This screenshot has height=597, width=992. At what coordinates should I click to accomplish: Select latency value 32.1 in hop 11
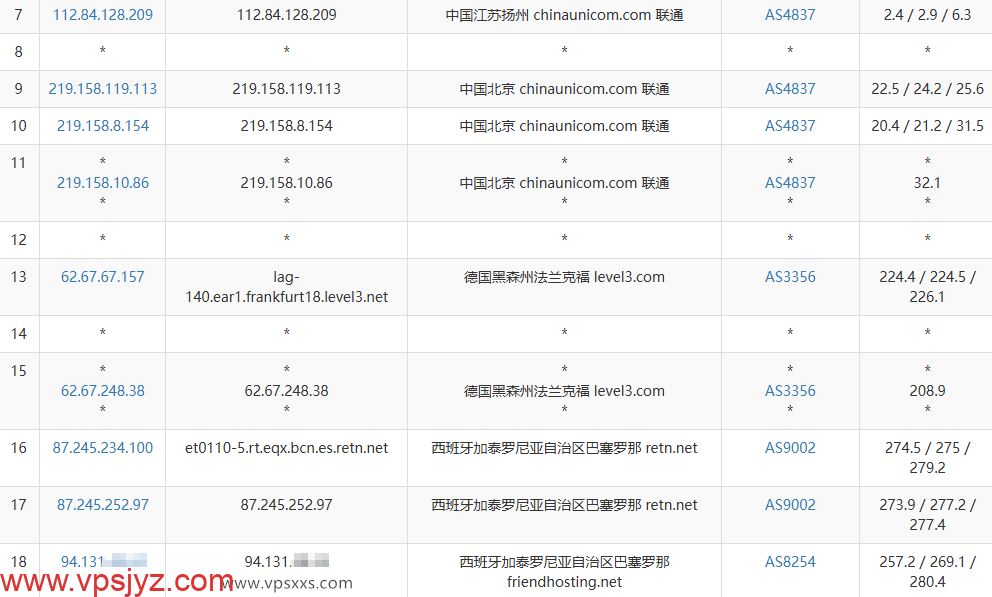click(x=927, y=183)
